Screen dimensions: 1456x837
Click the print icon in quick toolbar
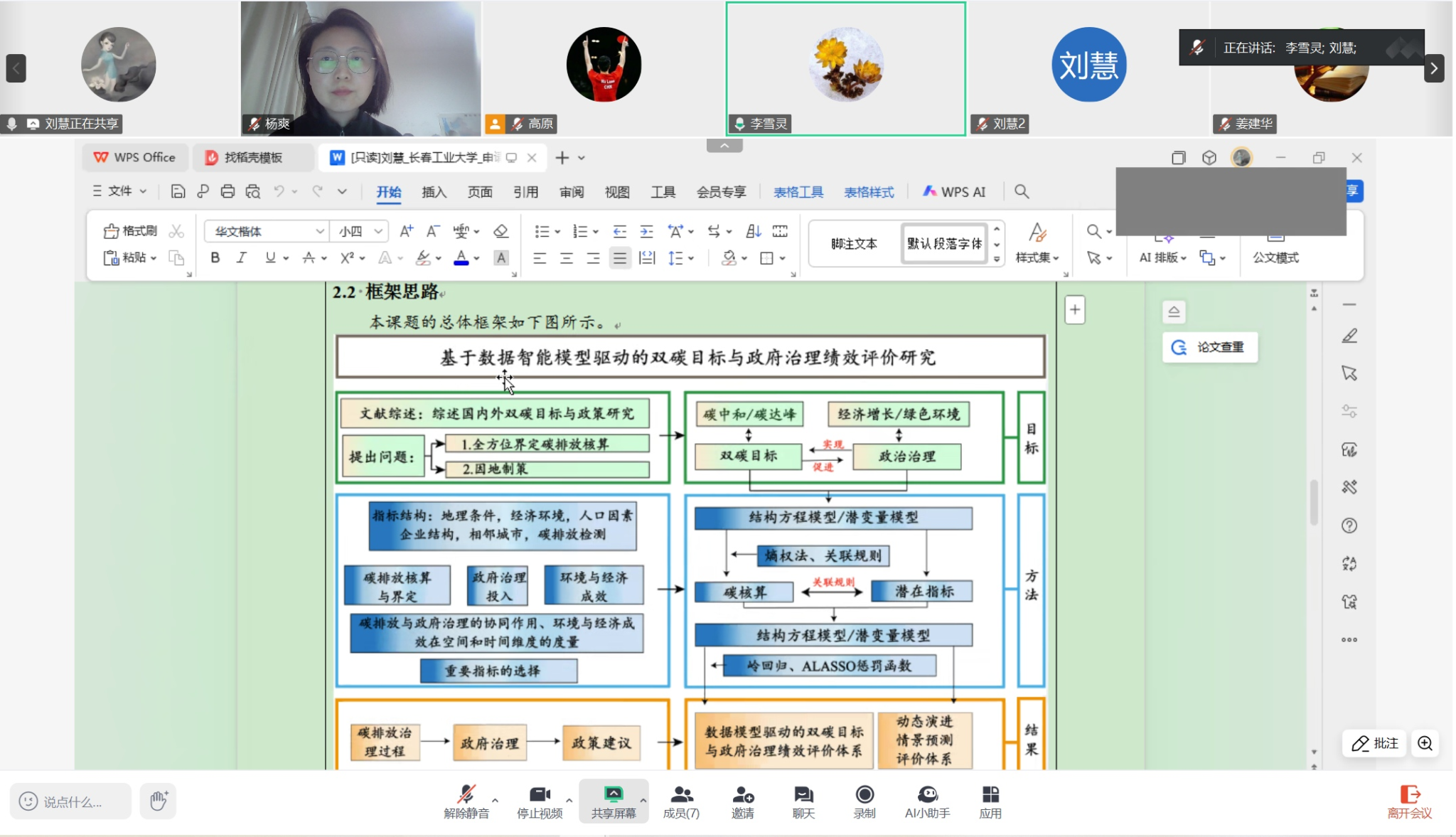point(227,191)
